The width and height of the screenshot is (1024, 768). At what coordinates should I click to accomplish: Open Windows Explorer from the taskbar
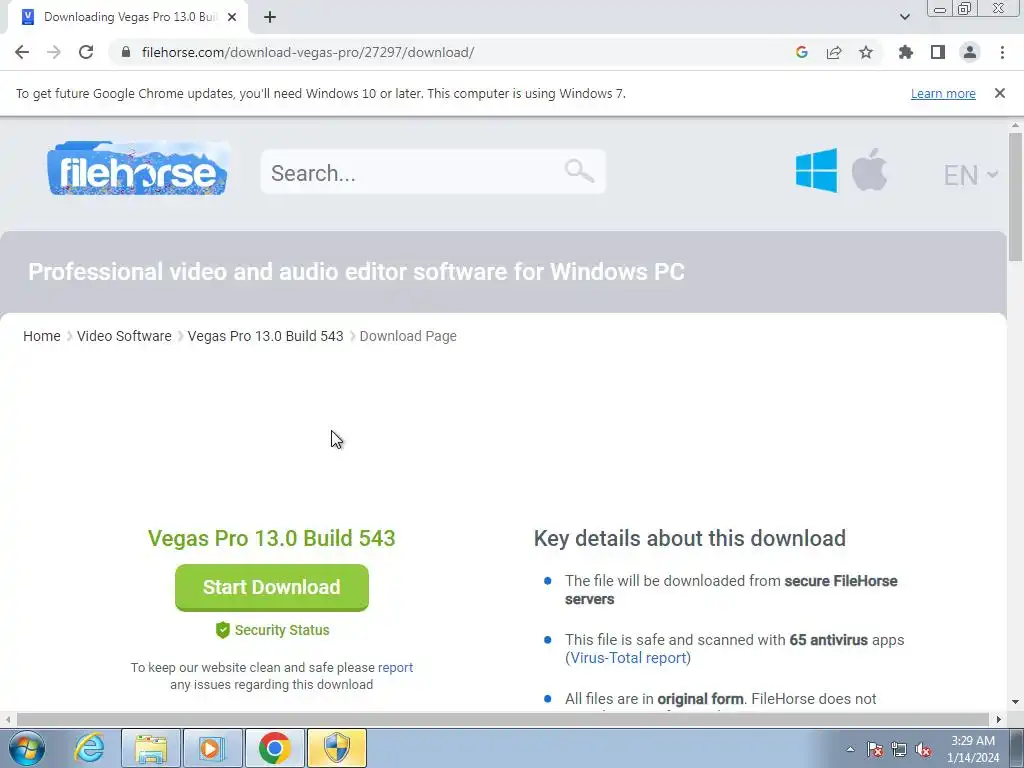[151, 748]
